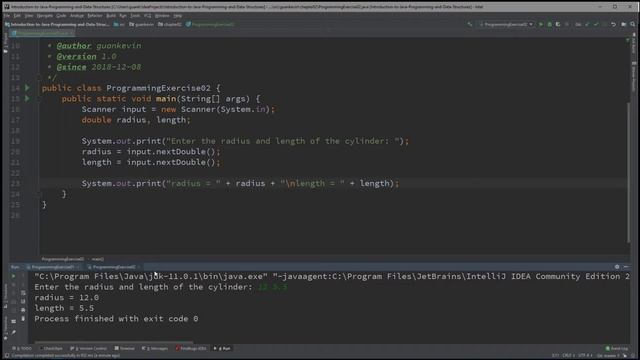The image size is (640, 360).
Task: Click the 'double radius, length;' code line
Action: point(136,120)
